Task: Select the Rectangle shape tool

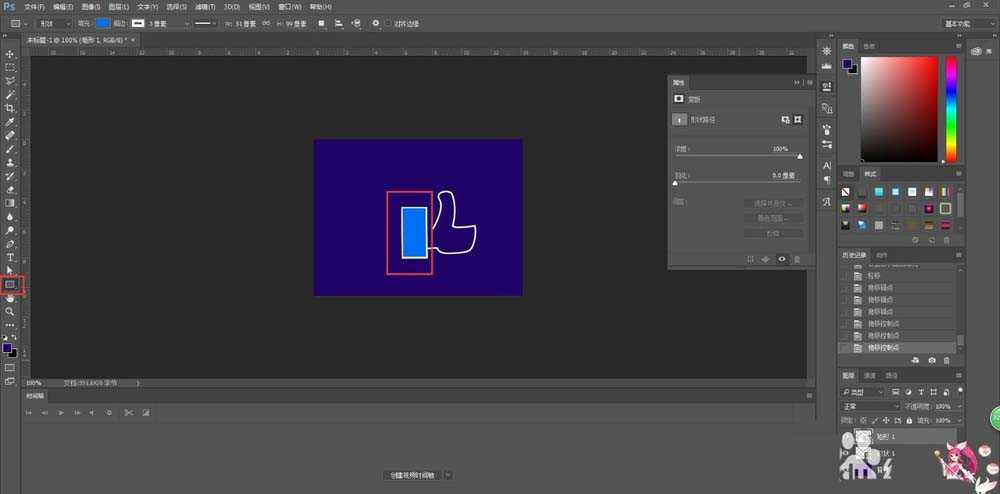Action: click(11, 284)
